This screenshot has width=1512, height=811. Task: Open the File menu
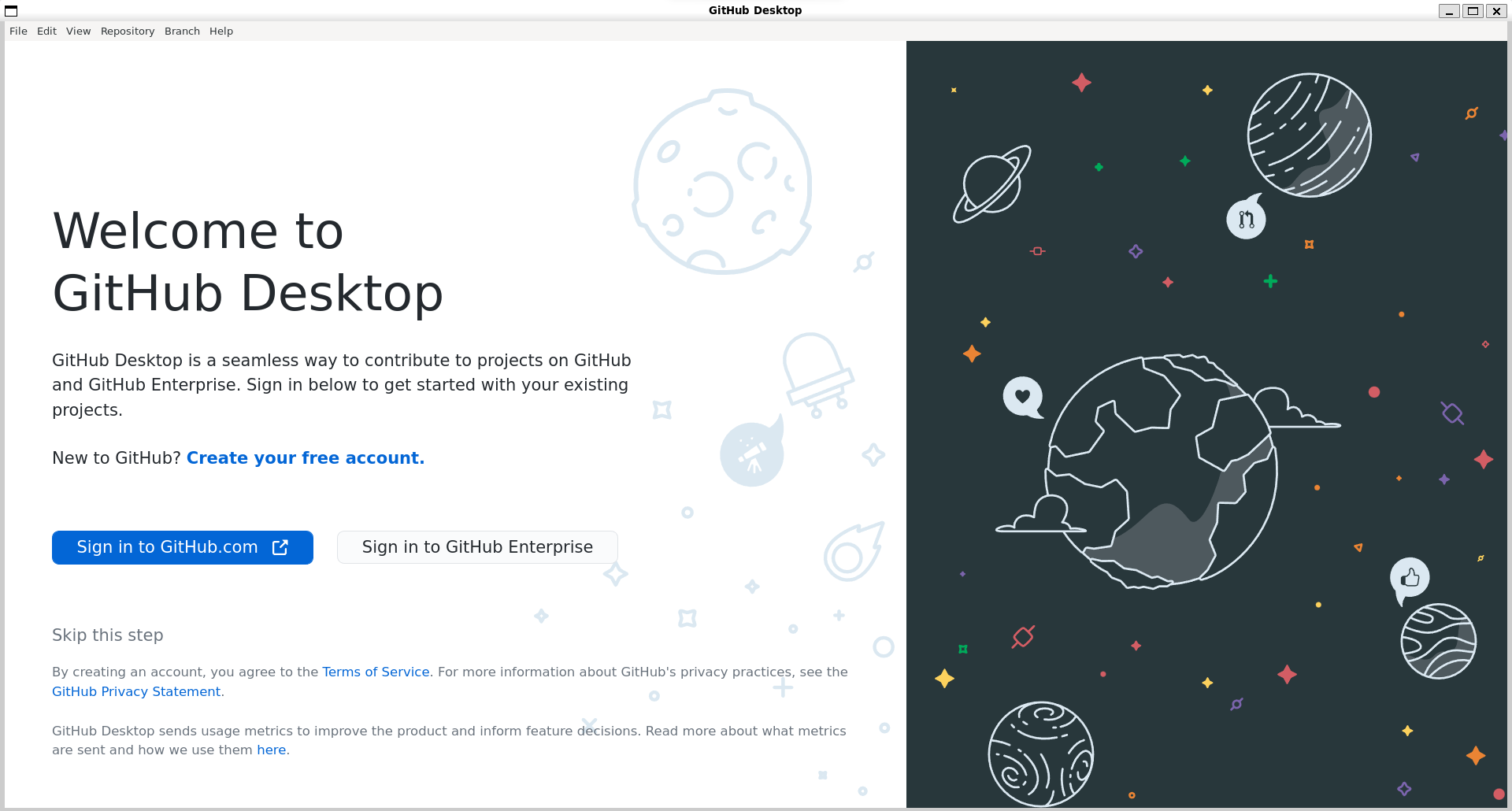[x=18, y=31]
